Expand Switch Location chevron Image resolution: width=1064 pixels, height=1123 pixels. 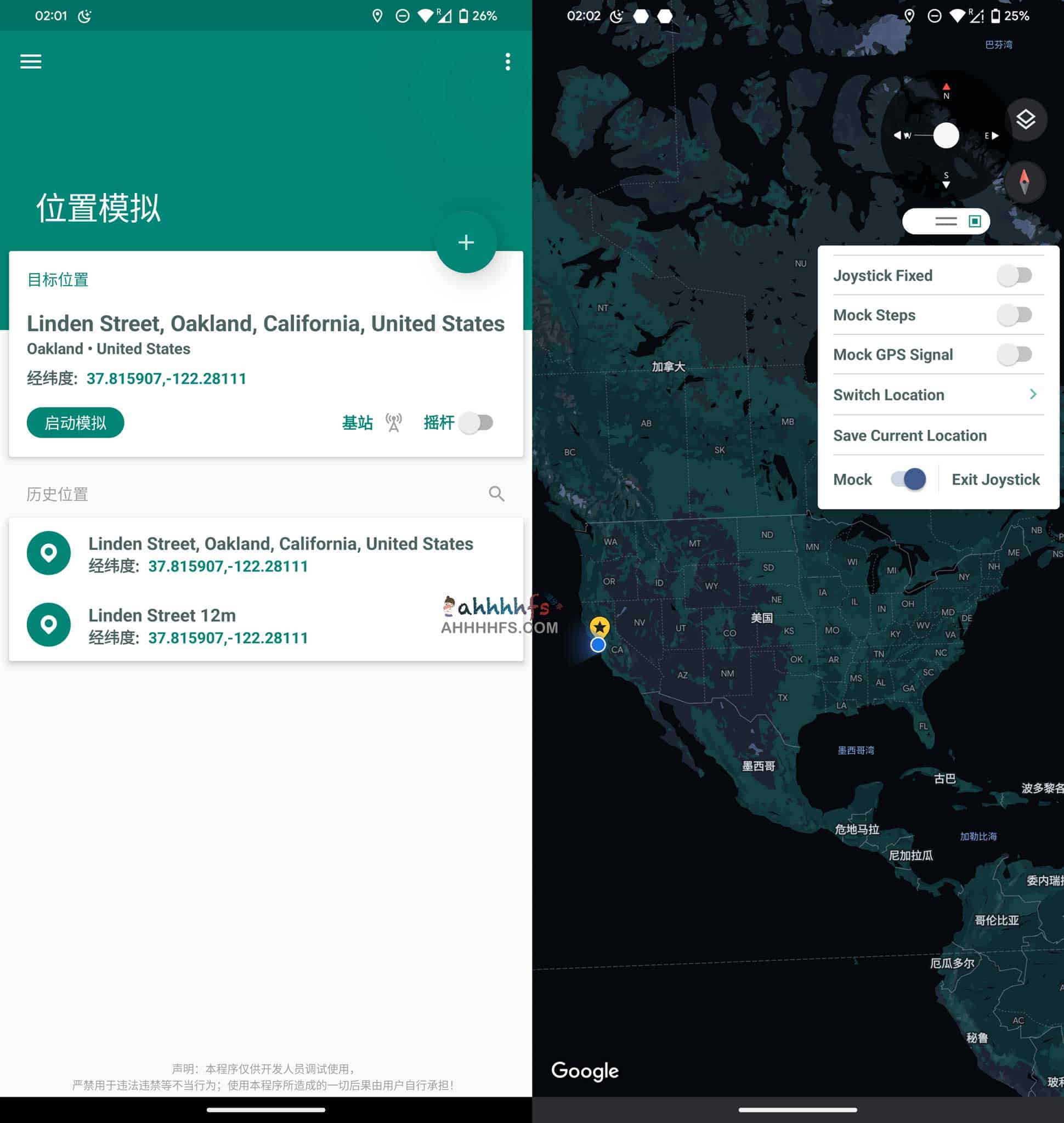coord(1033,394)
